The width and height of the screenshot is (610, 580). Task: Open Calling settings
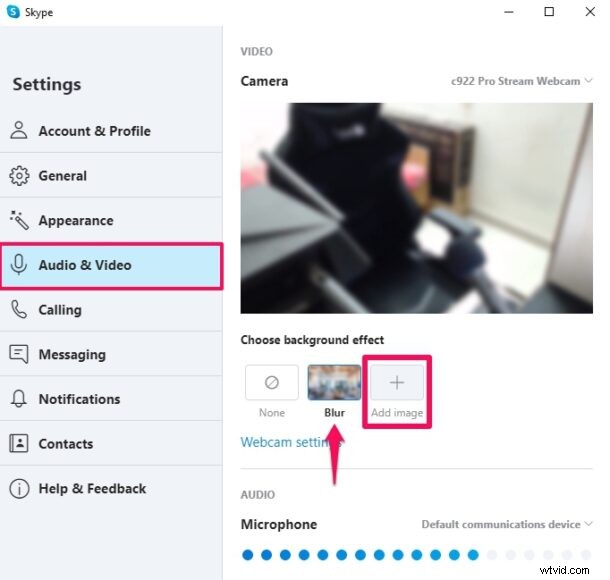click(111, 310)
